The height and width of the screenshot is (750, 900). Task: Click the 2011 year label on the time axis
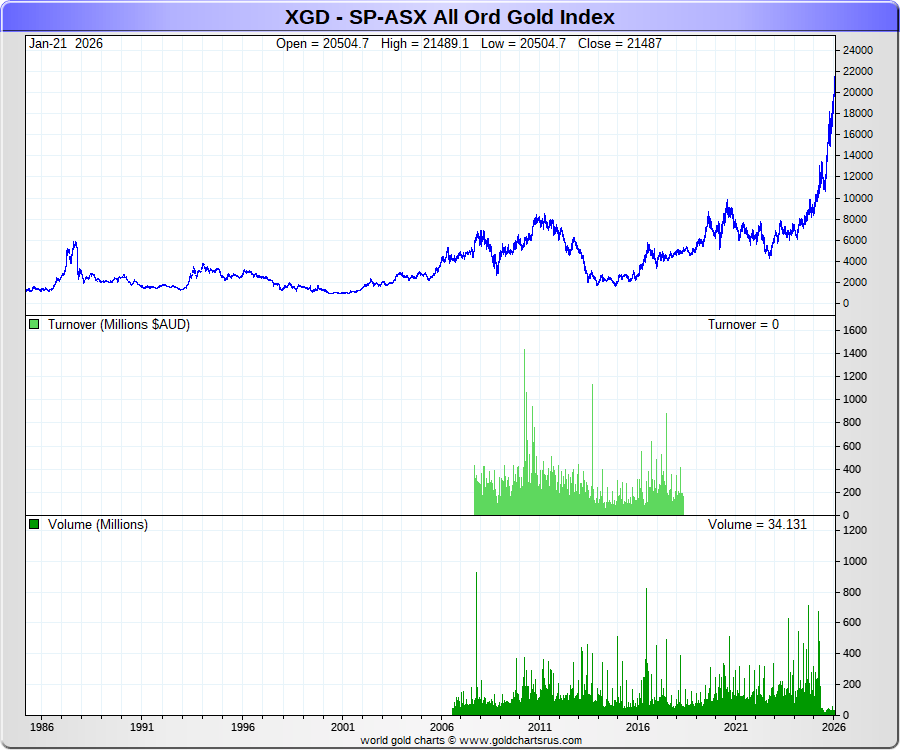point(540,728)
